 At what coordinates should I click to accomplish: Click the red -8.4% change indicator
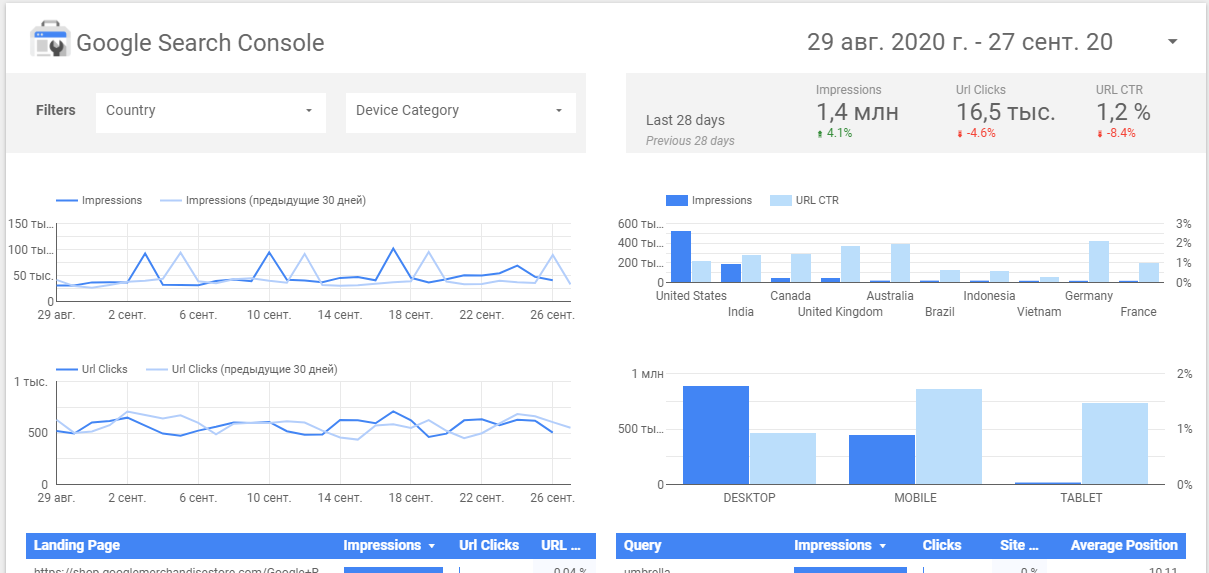click(1116, 133)
